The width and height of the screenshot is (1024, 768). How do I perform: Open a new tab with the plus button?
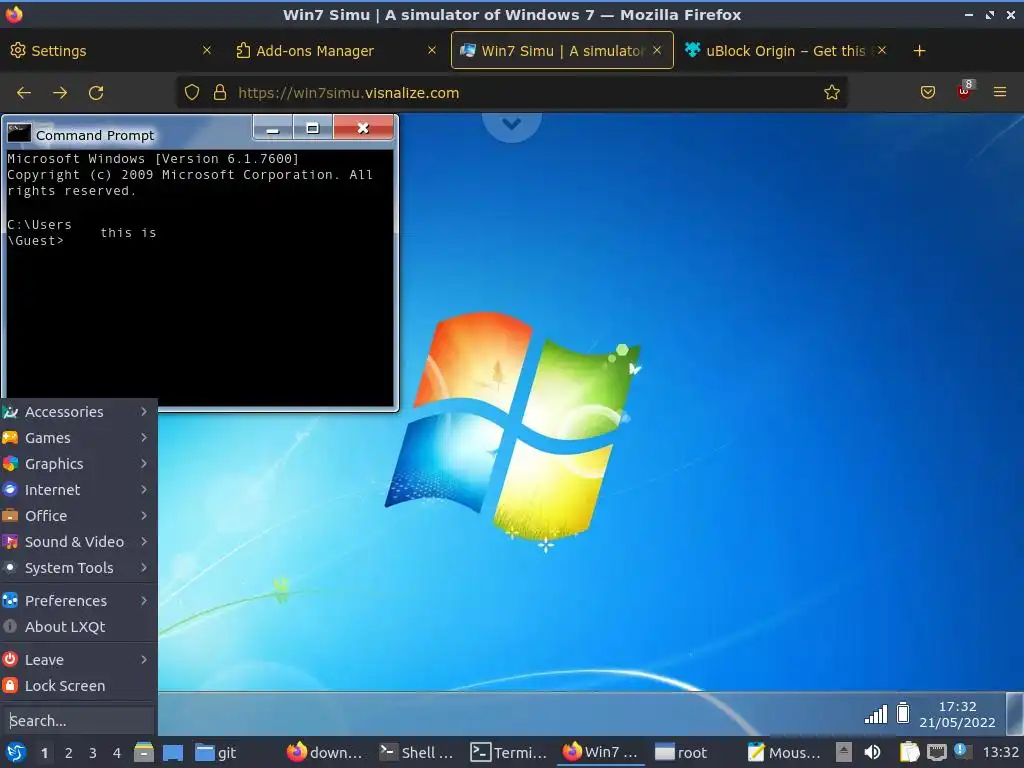919,51
